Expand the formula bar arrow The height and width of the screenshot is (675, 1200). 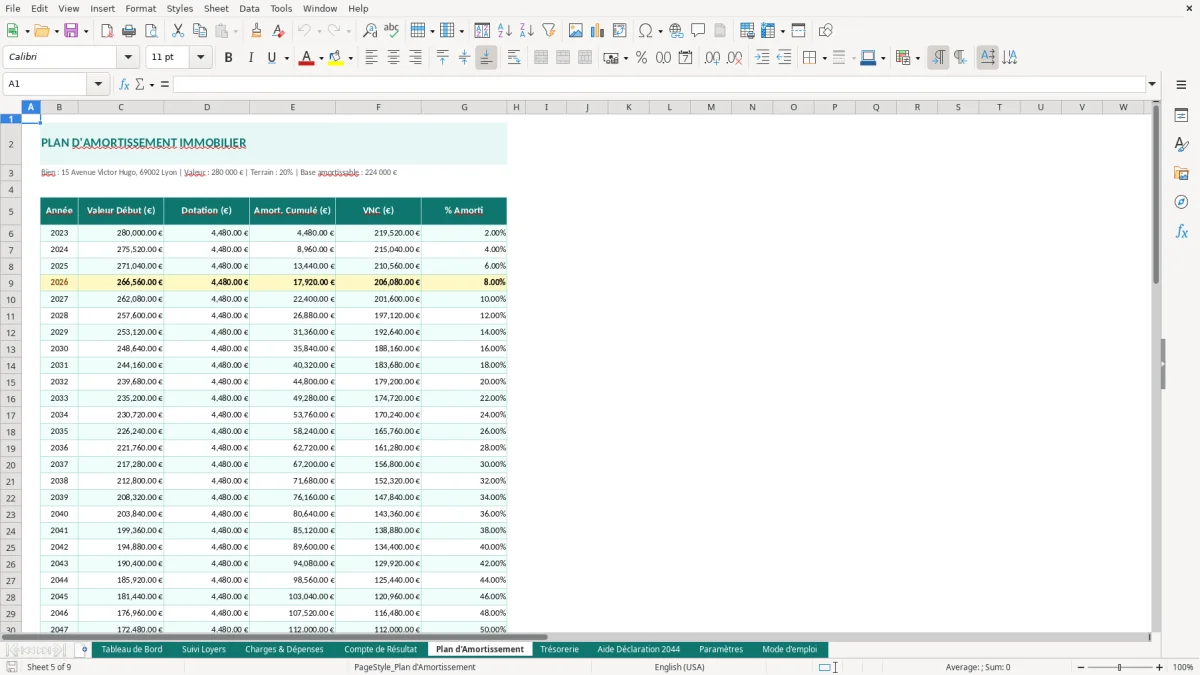[x=1152, y=84]
